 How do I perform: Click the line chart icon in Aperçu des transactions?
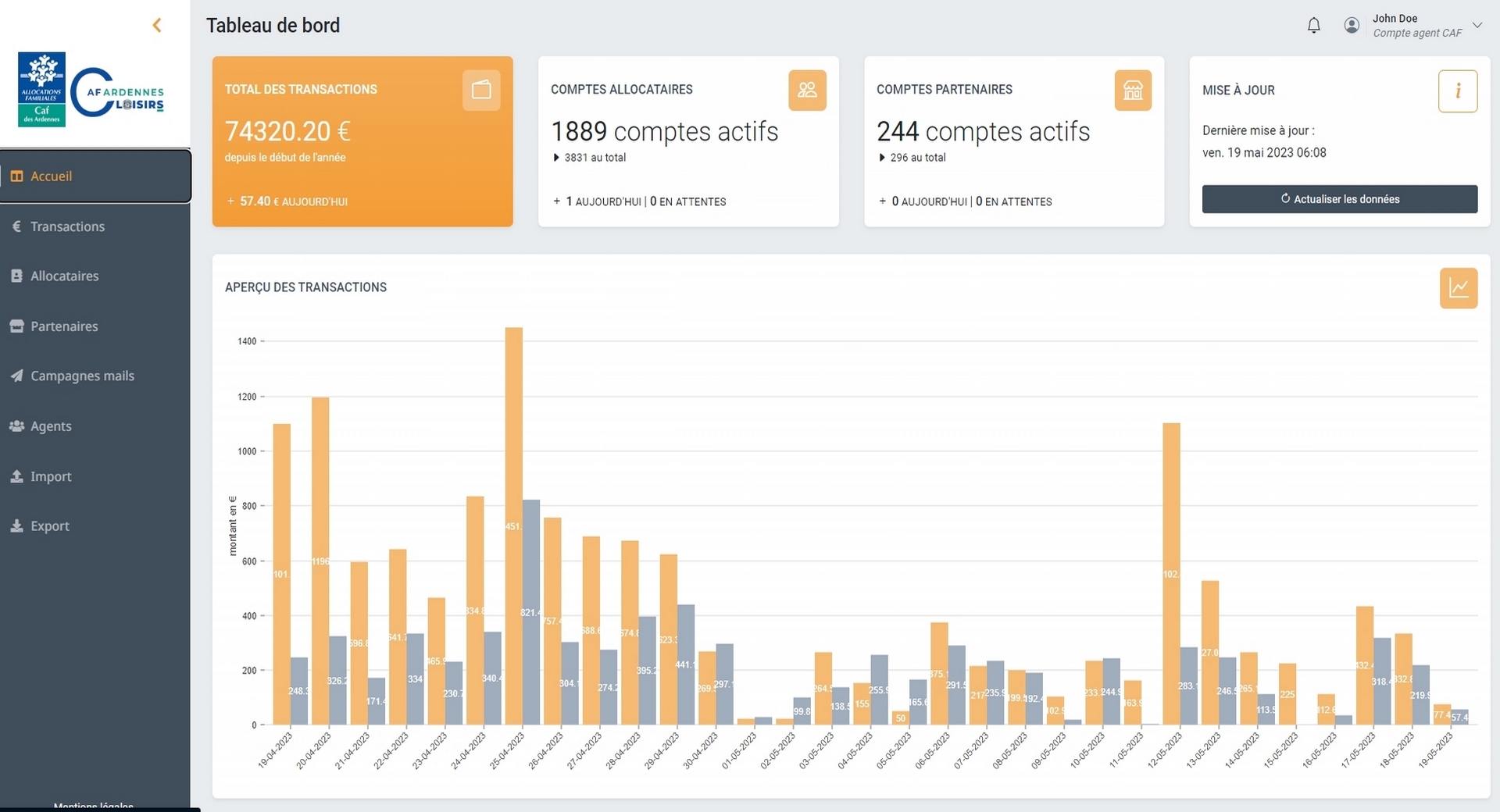pos(1459,288)
